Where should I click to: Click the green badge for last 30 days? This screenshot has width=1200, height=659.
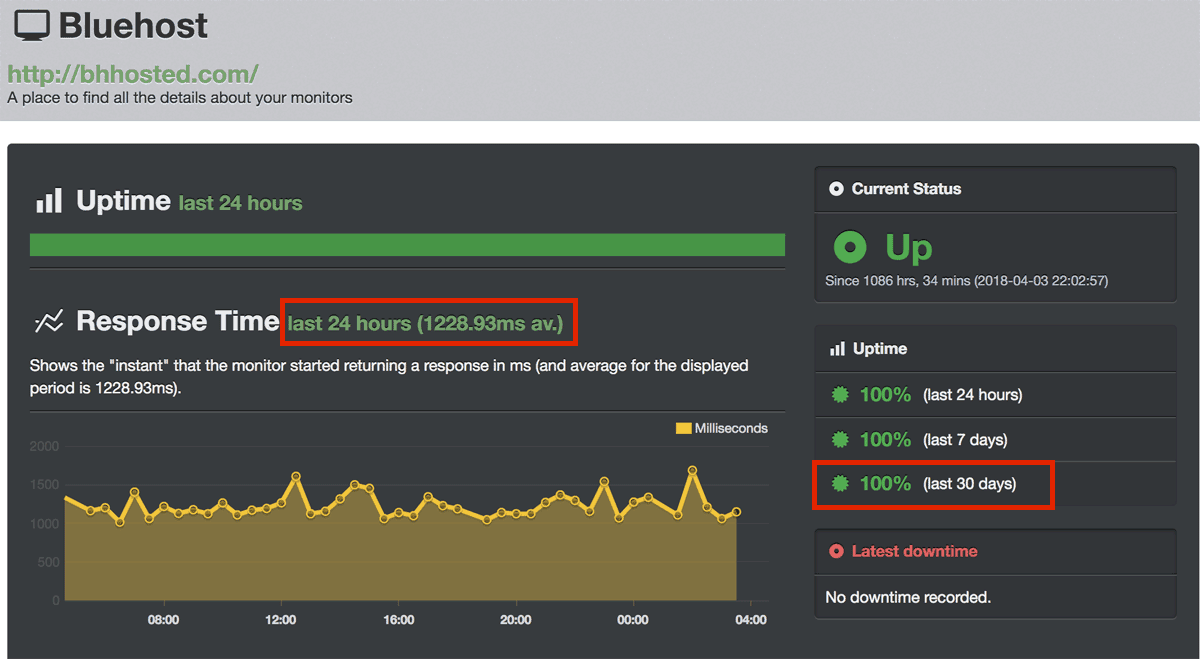pos(840,484)
